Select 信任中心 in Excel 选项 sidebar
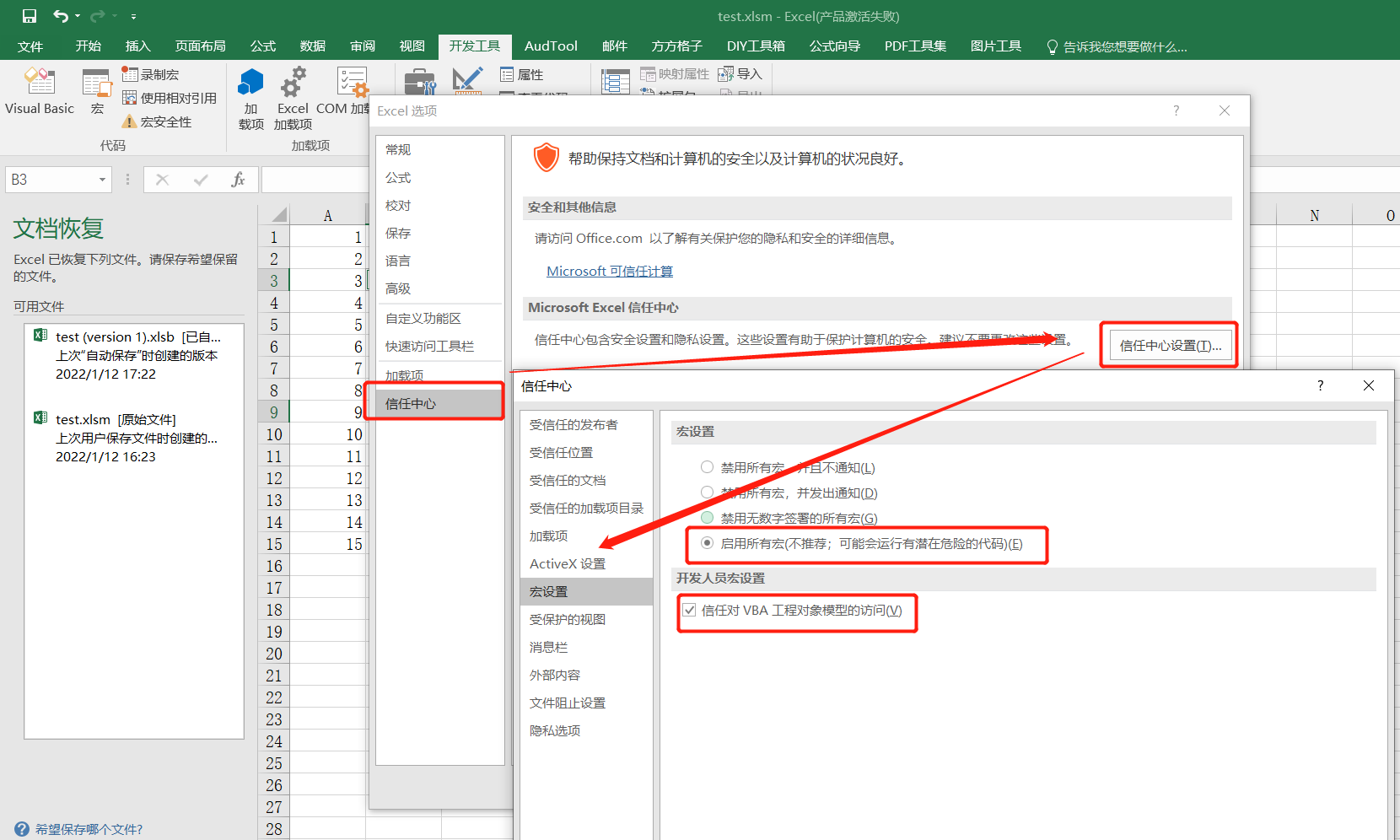Image resolution: width=1400 pixels, height=840 pixels. (x=439, y=404)
